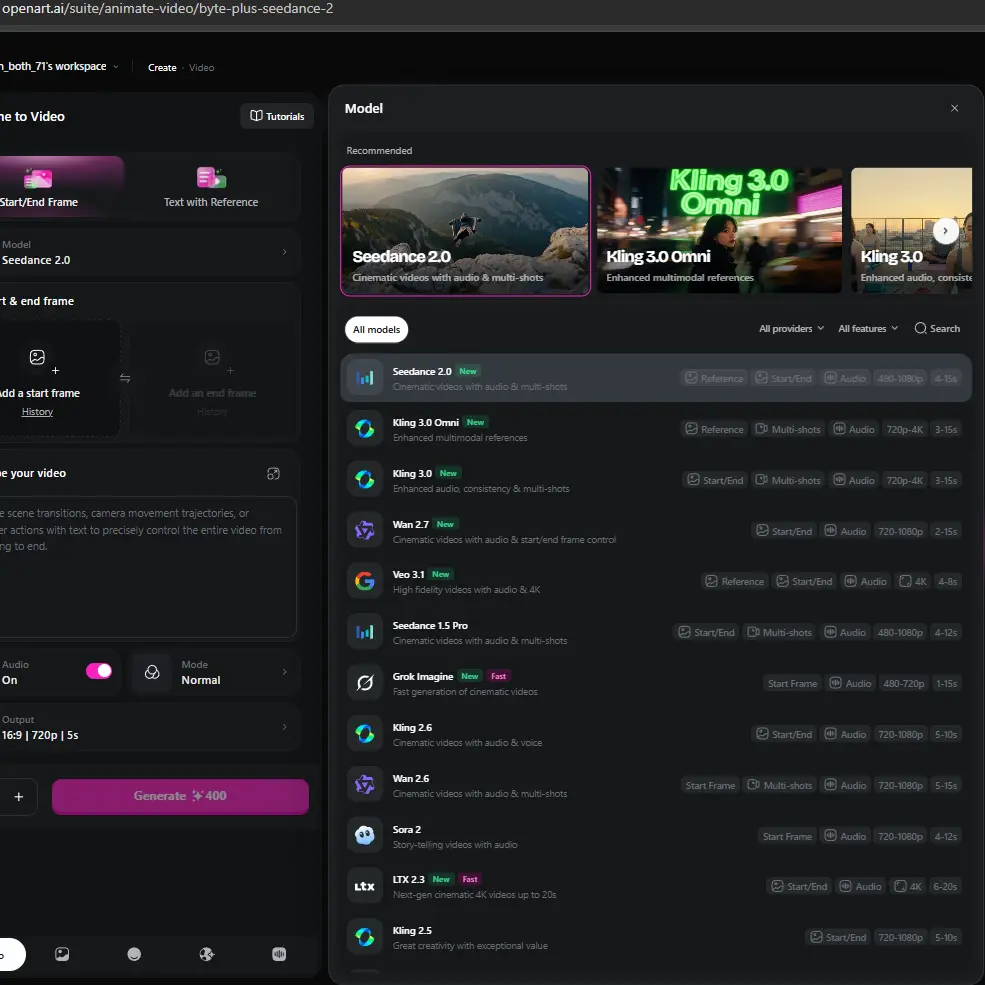Screen dimensions: 985x985
Task: Expand the workspace name dropdown
Action: coord(116,67)
